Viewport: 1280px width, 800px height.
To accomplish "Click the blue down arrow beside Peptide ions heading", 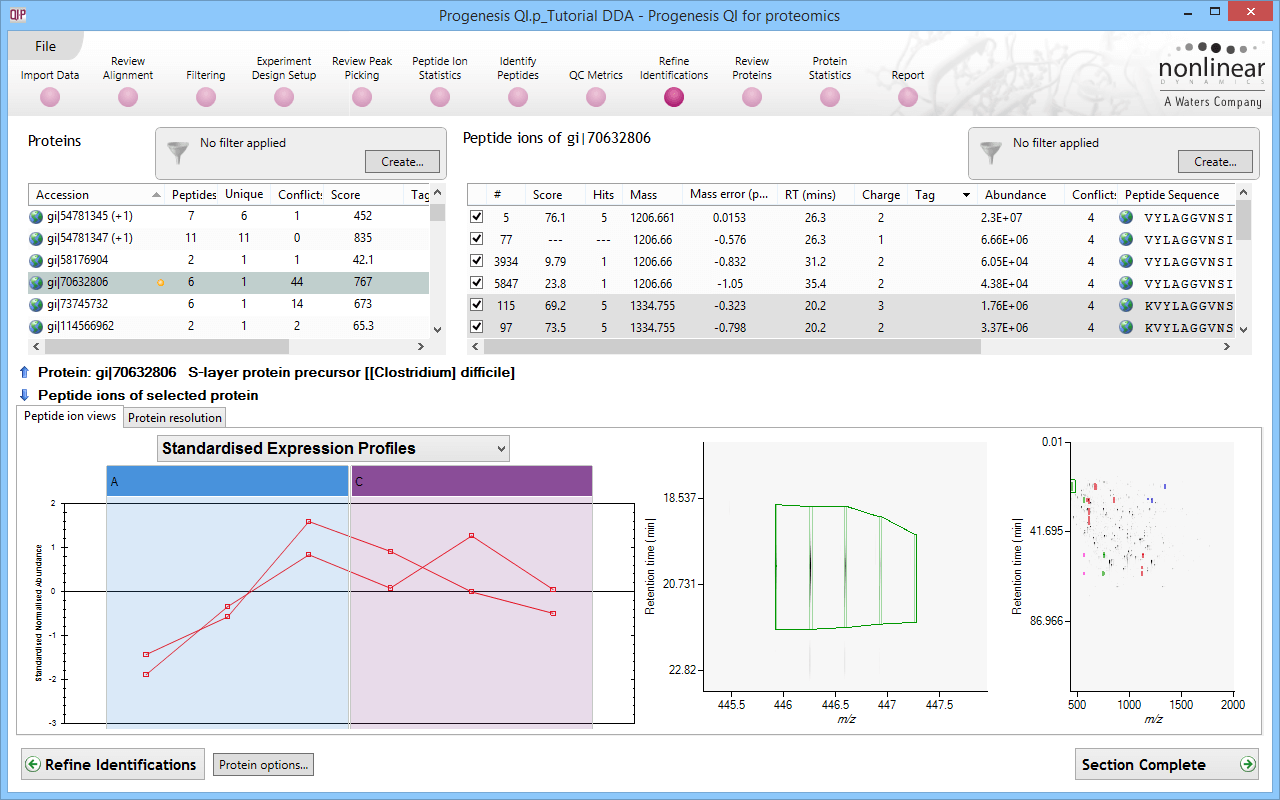I will click(x=24, y=395).
